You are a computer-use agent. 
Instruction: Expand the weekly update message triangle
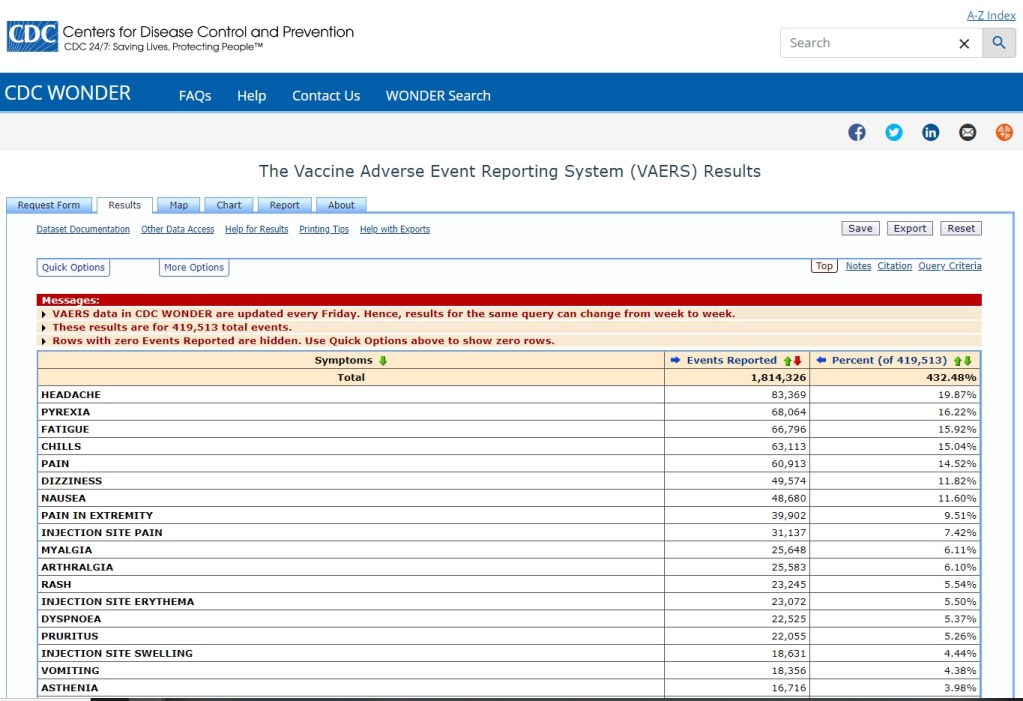point(44,314)
